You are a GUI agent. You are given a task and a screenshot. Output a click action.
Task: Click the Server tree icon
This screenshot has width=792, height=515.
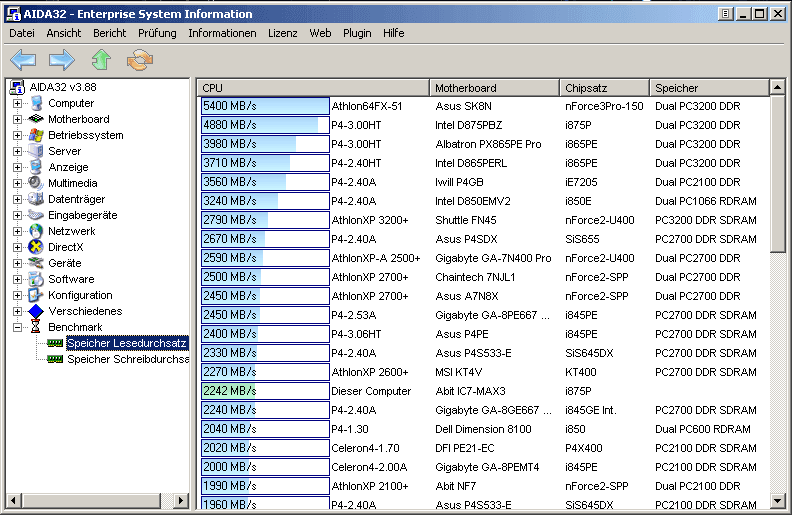pos(36,151)
